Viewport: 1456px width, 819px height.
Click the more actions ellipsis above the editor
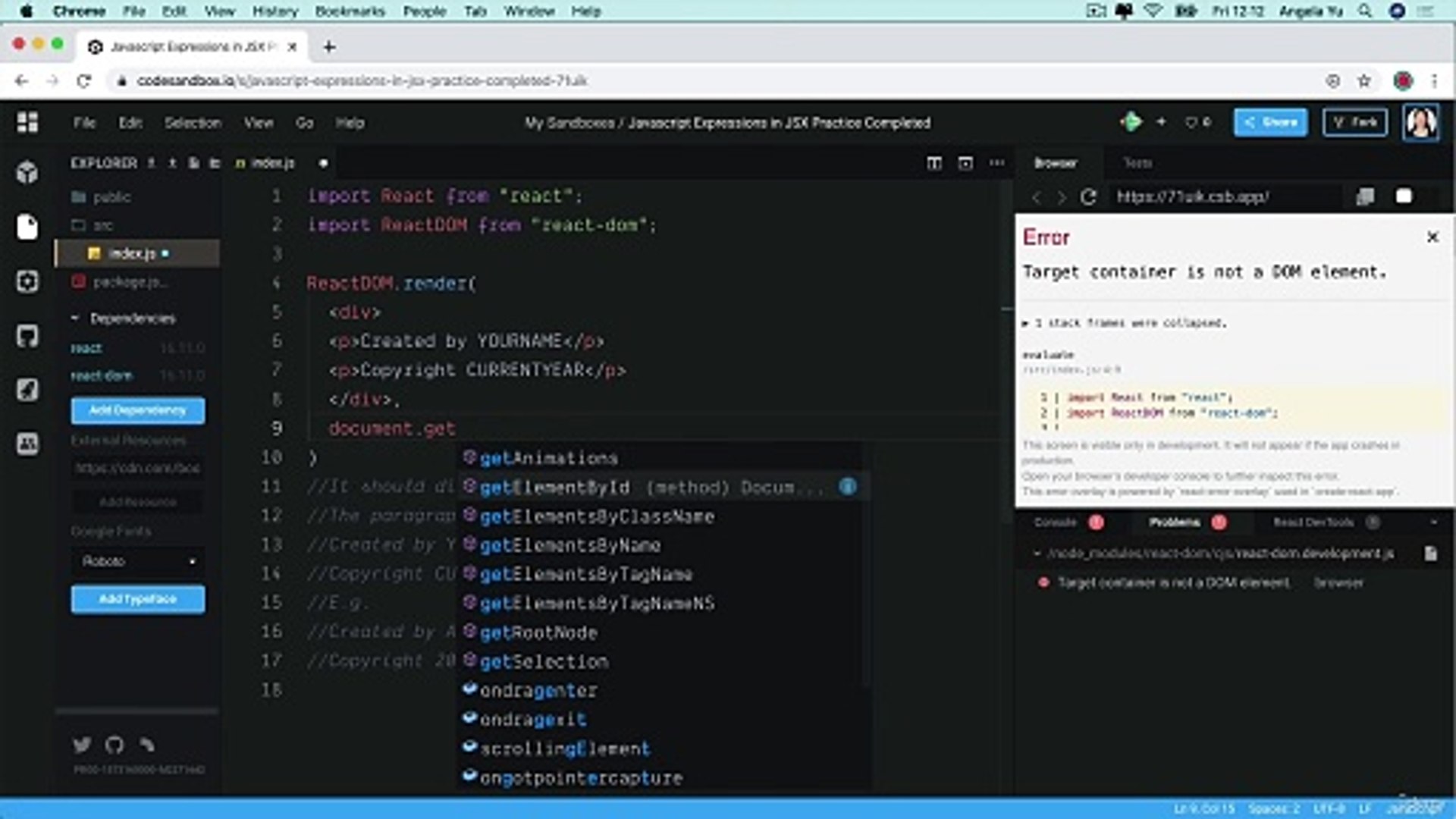(x=996, y=162)
